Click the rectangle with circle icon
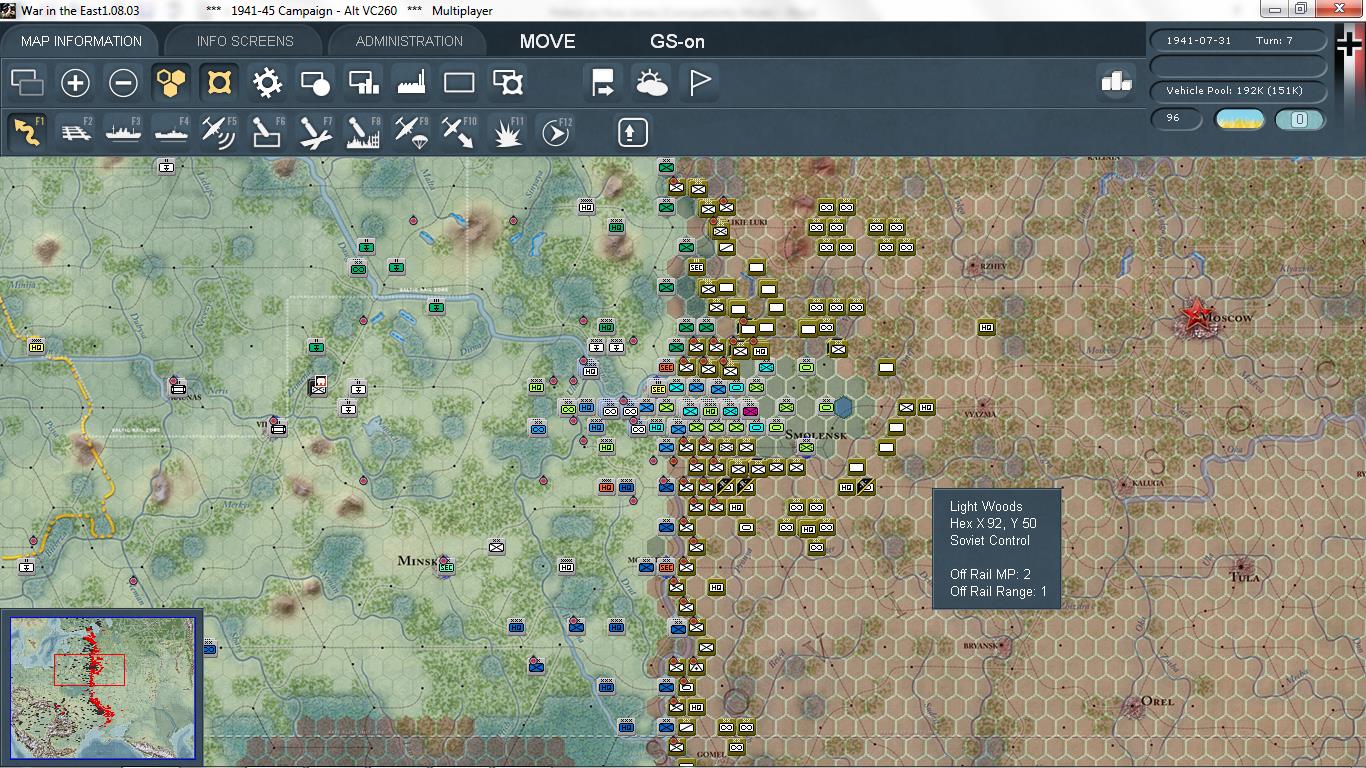1366x768 pixels. [315, 83]
